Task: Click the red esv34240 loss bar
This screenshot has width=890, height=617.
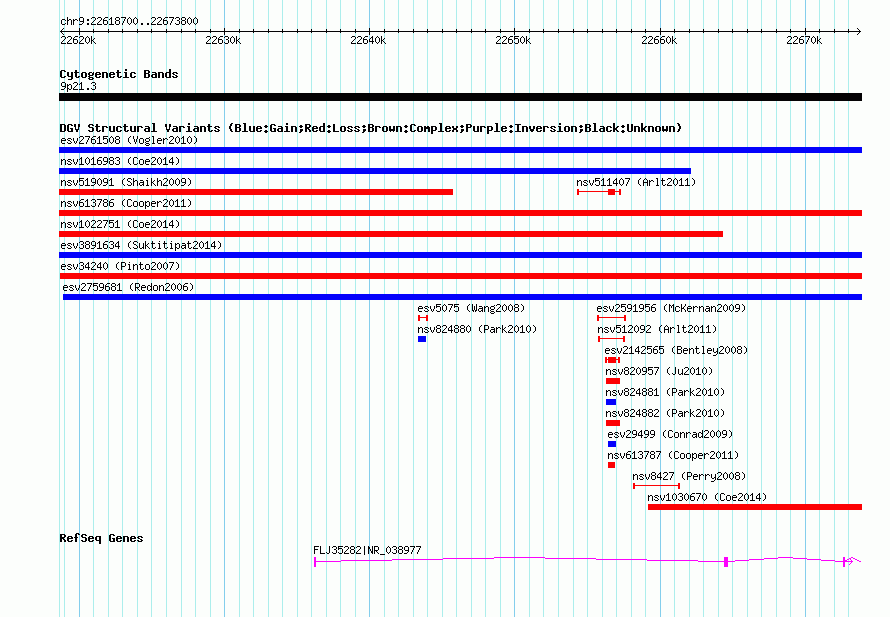Action: tap(460, 276)
